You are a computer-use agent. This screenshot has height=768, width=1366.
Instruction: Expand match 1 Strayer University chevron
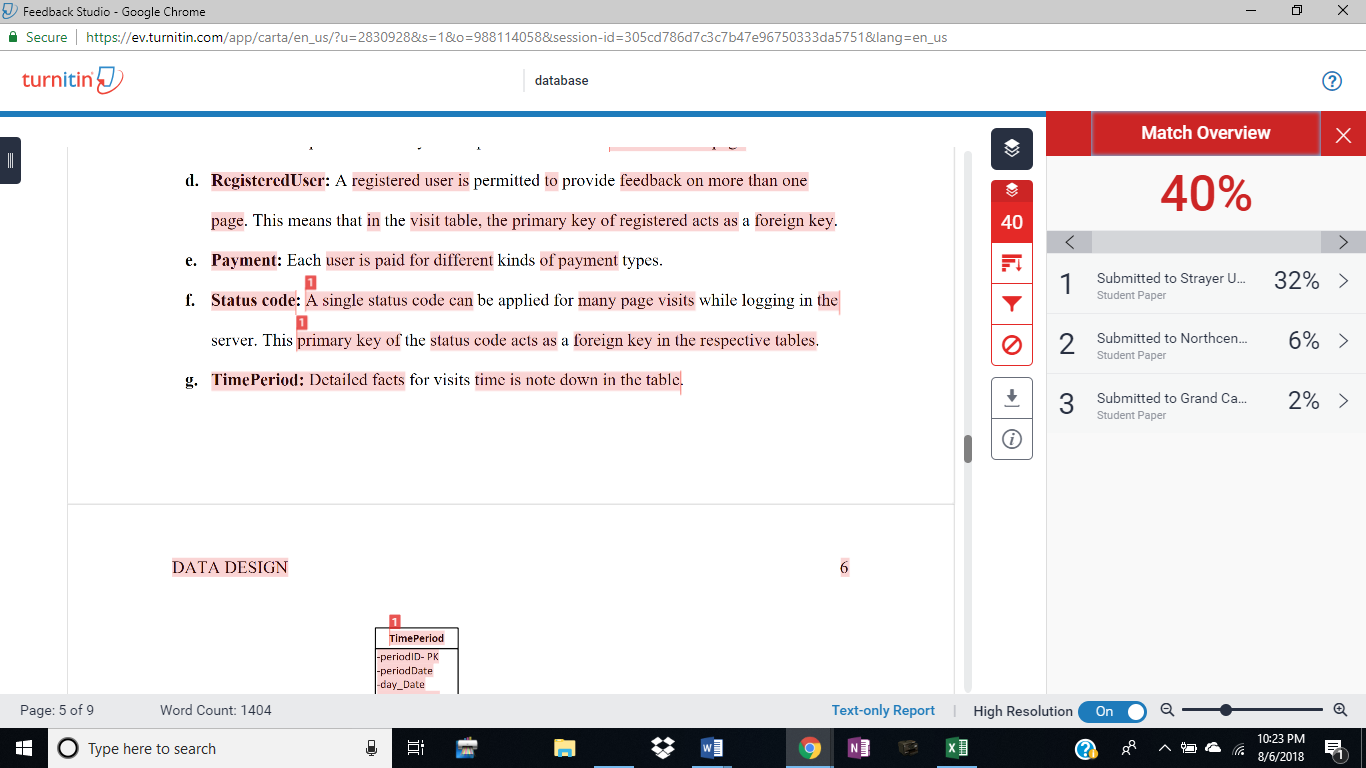[x=1343, y=281]
